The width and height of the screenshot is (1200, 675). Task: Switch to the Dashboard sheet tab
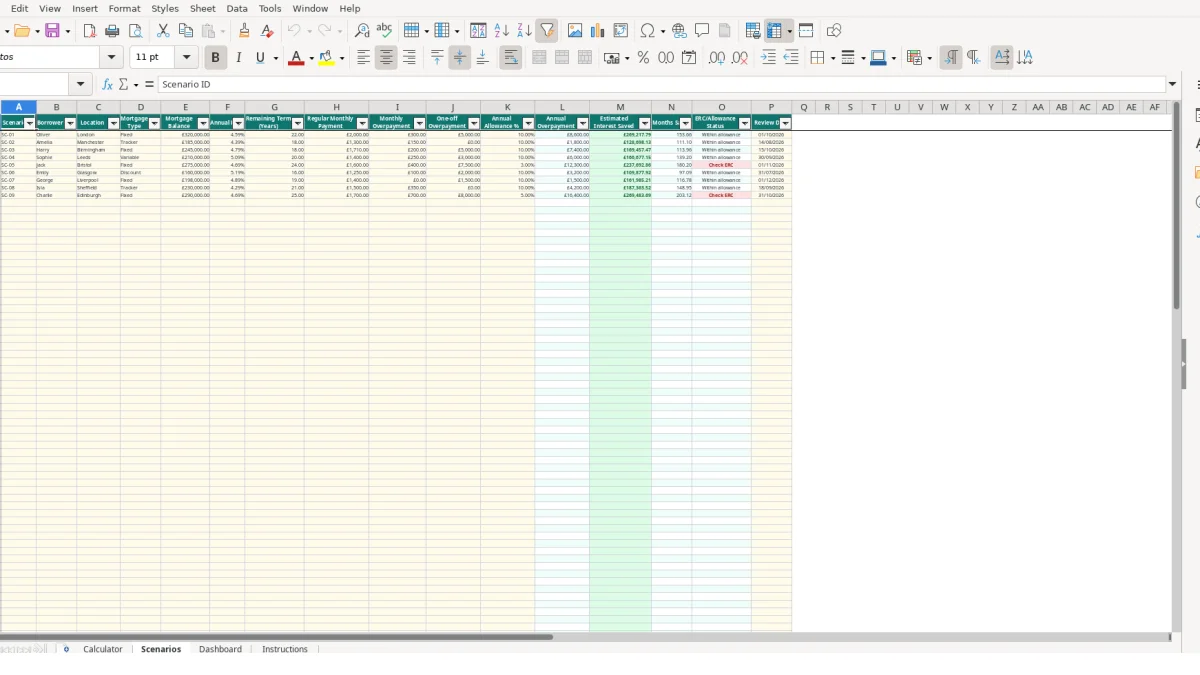[x=220, y=649]
